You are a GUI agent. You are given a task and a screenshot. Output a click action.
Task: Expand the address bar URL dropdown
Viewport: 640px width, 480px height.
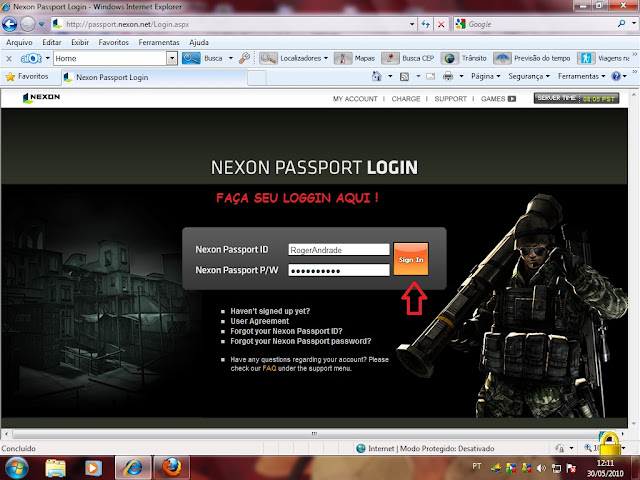click(x=412, y=24)
